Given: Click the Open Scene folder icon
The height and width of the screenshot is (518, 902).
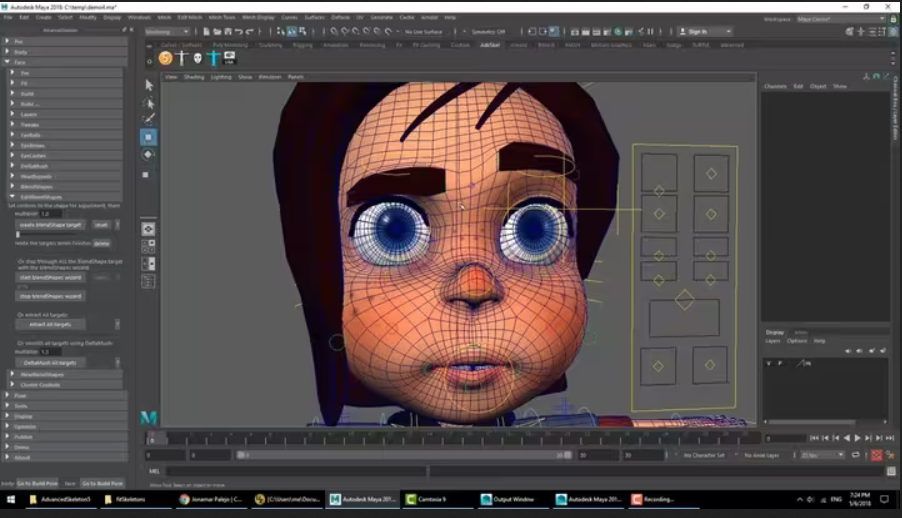Looking at the screenshot, I should pyautogui.click(x=217, y=32).
